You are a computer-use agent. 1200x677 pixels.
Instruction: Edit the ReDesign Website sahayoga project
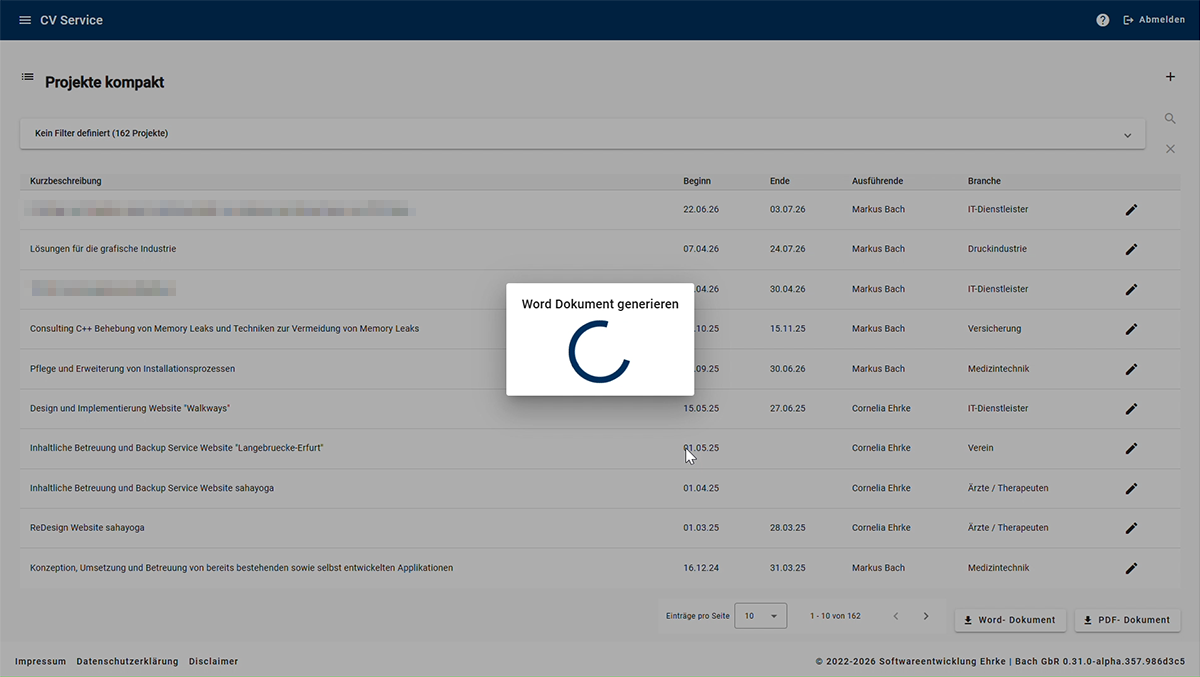click(x=1131, y=528)
